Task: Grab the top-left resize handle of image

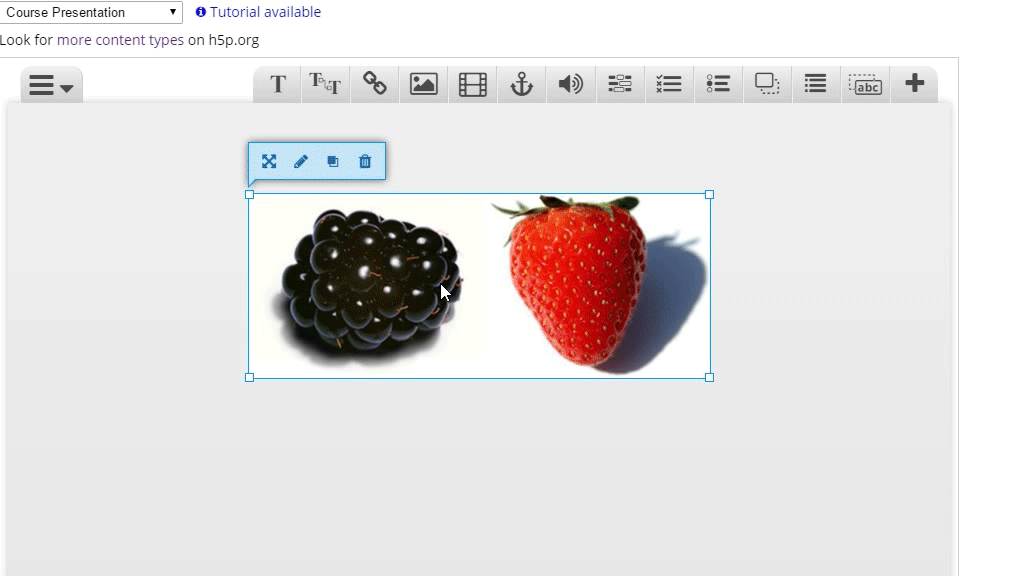Action: click(249, 195)
